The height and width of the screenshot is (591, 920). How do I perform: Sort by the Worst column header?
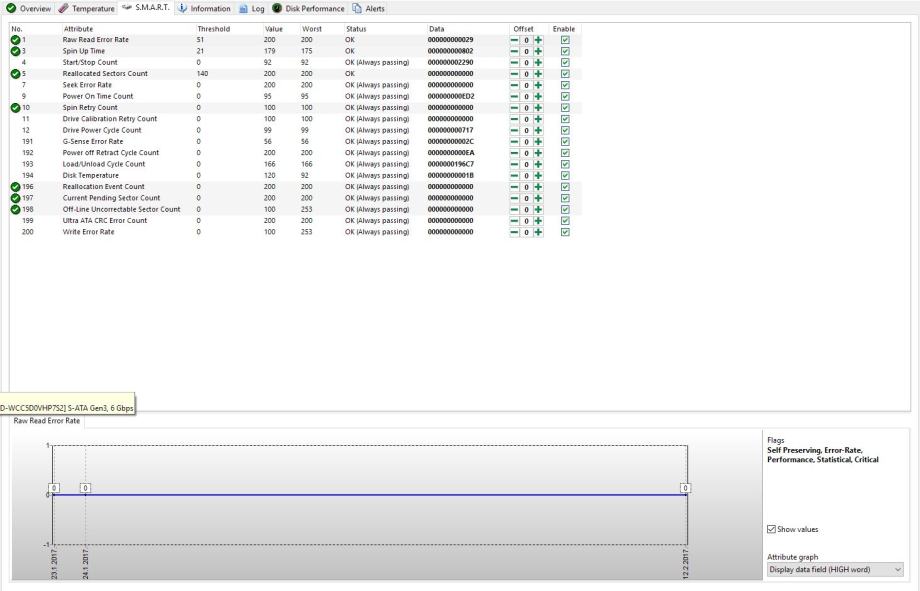312,29
